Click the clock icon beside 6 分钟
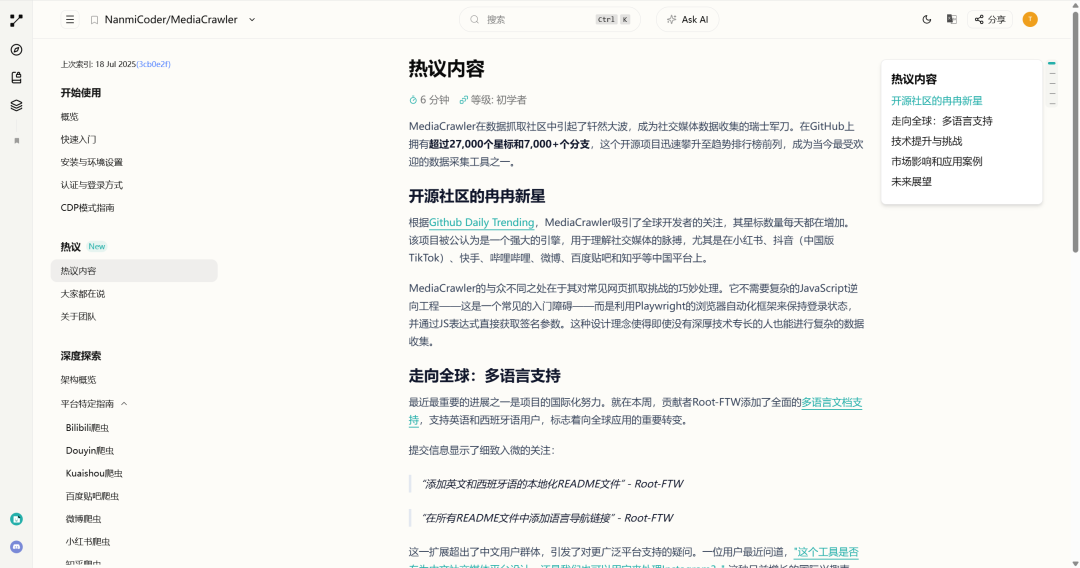Image resolution: width=1080 pixels, height=568 pixels. (413, 100)
